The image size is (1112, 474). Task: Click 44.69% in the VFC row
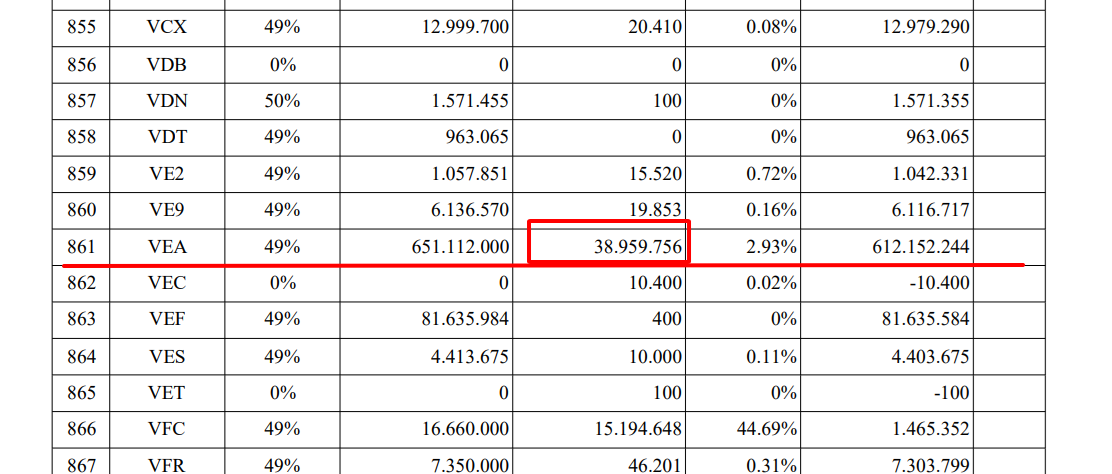[767, 429]
